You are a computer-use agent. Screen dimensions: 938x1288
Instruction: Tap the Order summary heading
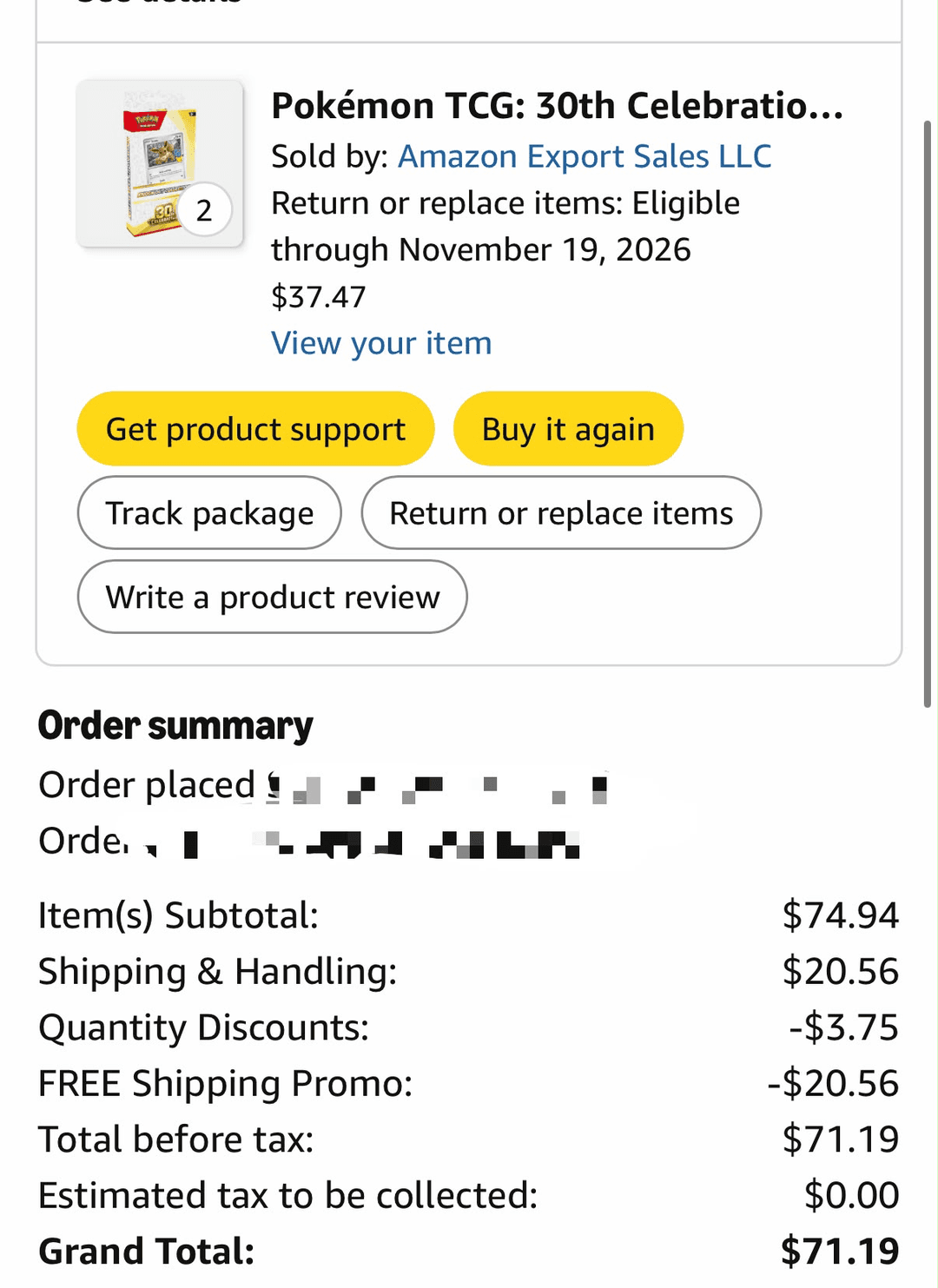(175, 726)
